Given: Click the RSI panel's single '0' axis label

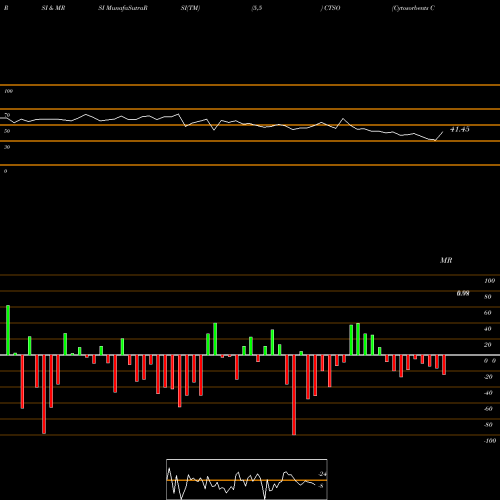Looking at the screenshot, I should pos(5,171).
